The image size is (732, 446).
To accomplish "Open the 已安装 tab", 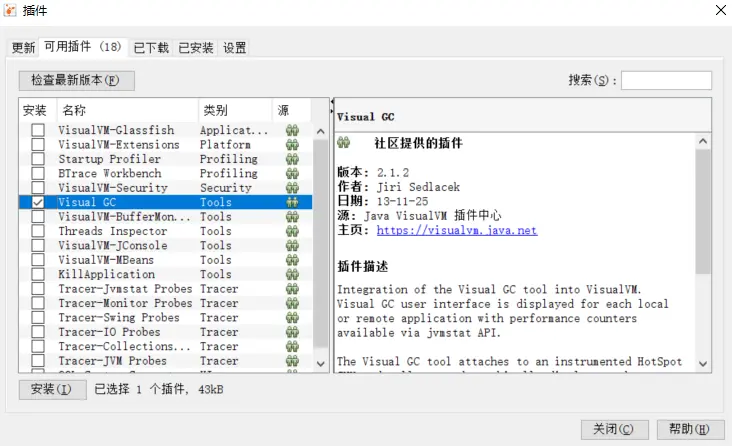I will [196, 48].
